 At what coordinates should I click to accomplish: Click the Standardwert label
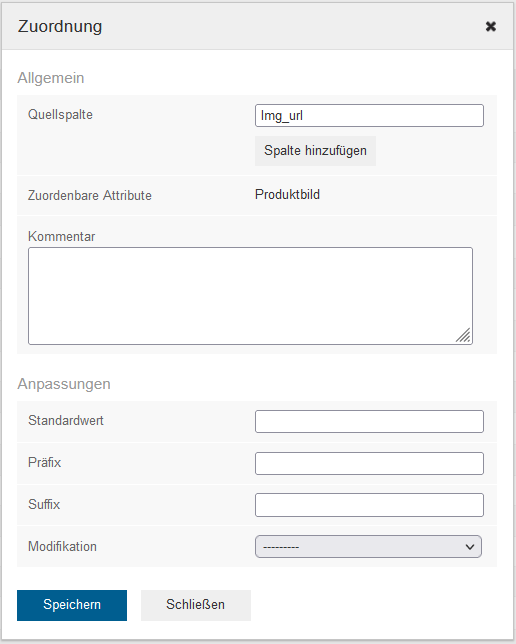tap(66, 421)
